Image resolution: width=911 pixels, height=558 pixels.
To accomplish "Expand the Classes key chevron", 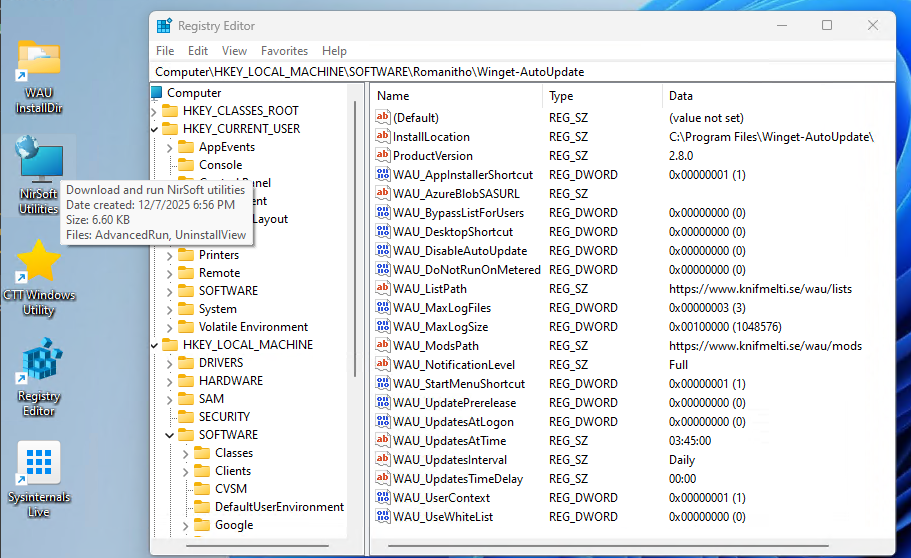I will pyautogui.click(x=185, y=453).
